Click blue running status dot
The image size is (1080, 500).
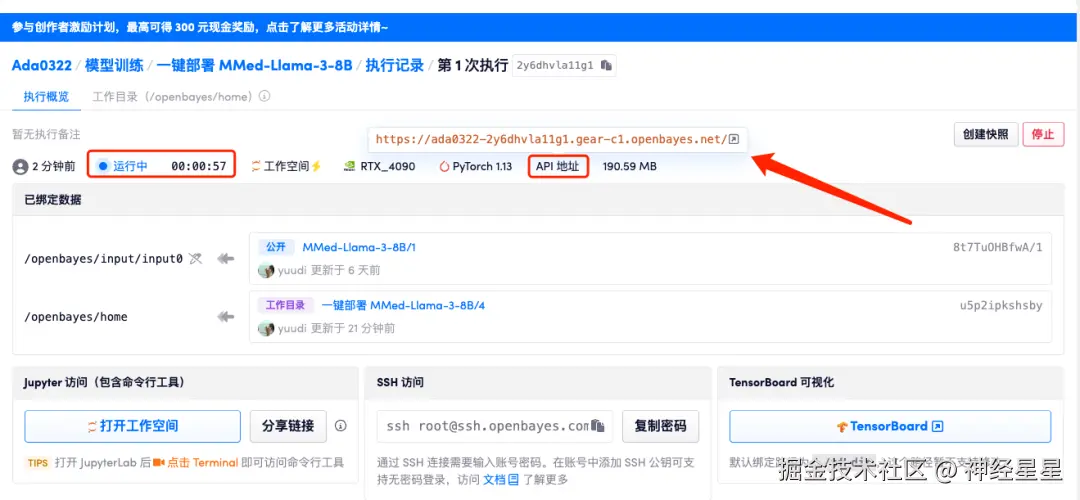[103, 166]
